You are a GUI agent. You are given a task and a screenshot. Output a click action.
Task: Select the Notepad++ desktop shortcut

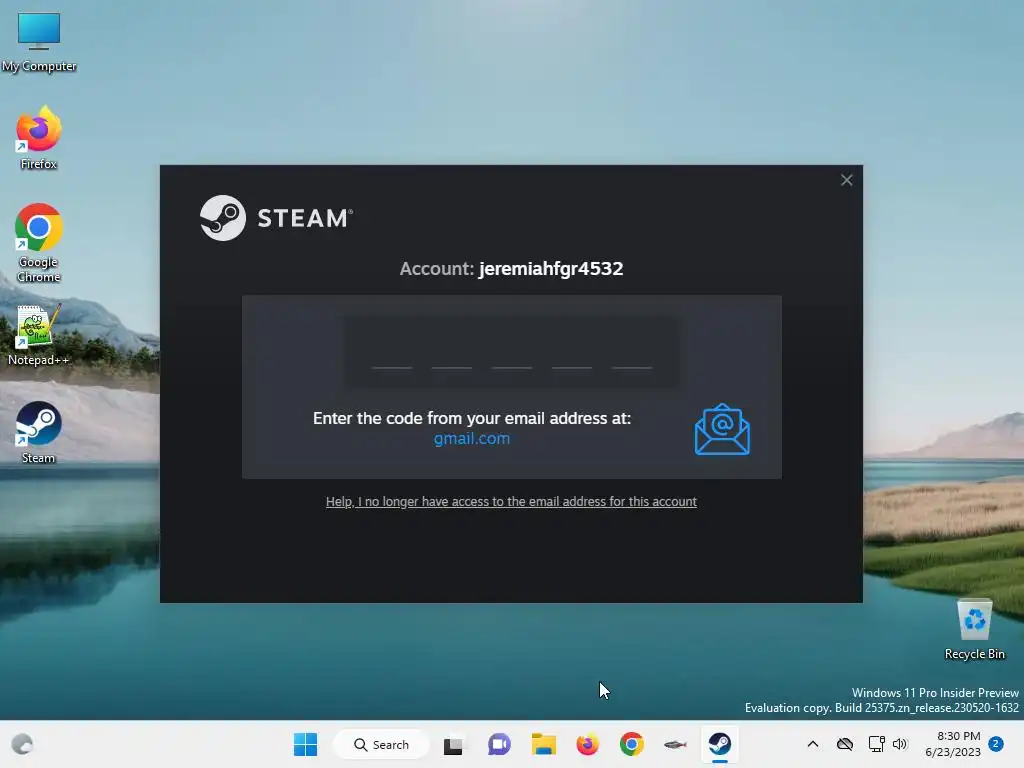pyautogui.click(x=39, y=336)
